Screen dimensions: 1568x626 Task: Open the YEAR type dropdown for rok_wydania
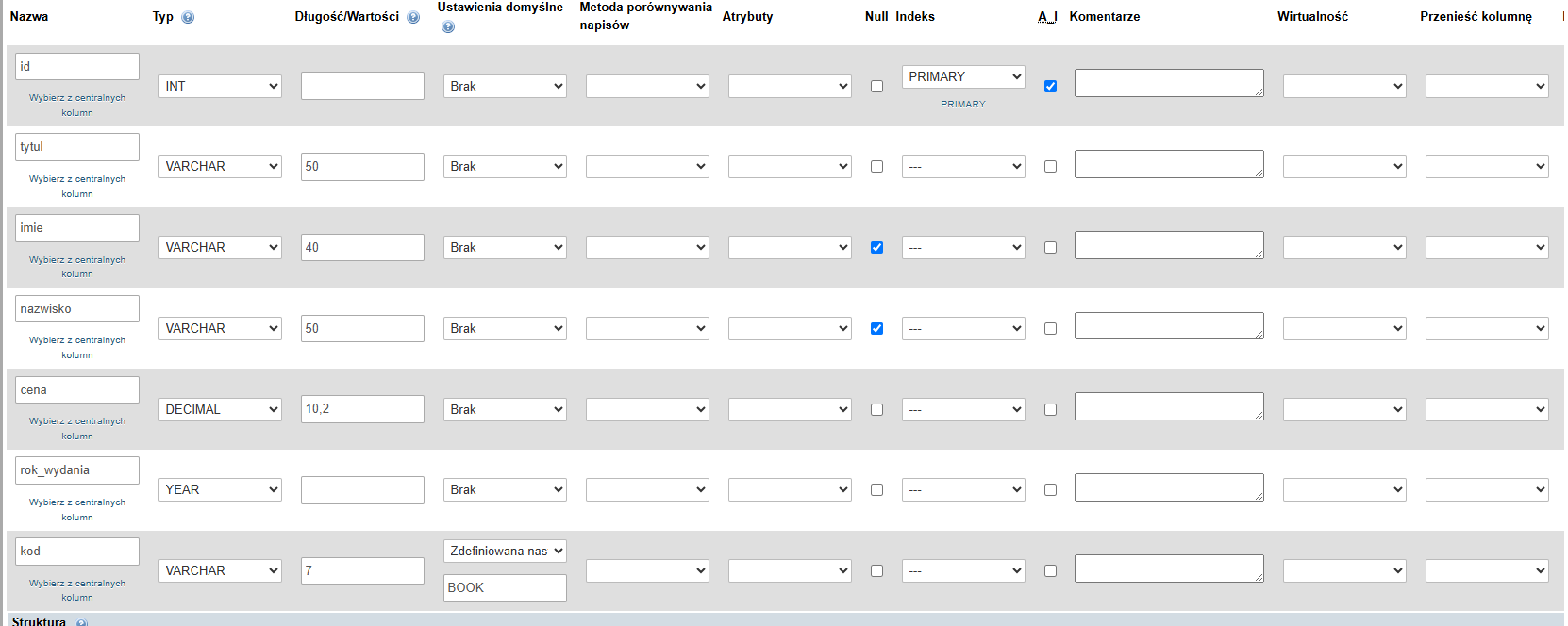[220, 489]
